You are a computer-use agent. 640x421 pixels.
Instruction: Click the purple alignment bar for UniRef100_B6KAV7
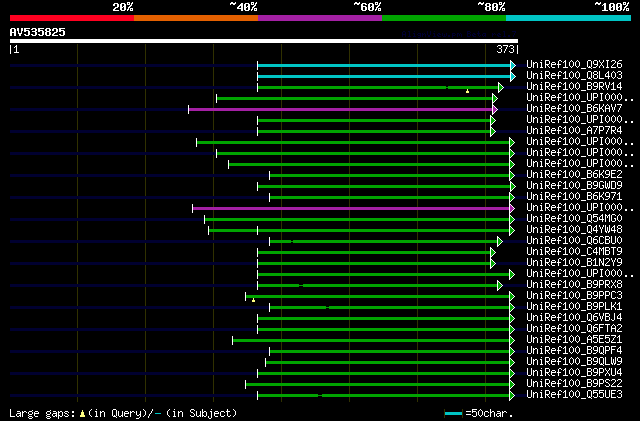pyautogui.click(x=340, y=109)
